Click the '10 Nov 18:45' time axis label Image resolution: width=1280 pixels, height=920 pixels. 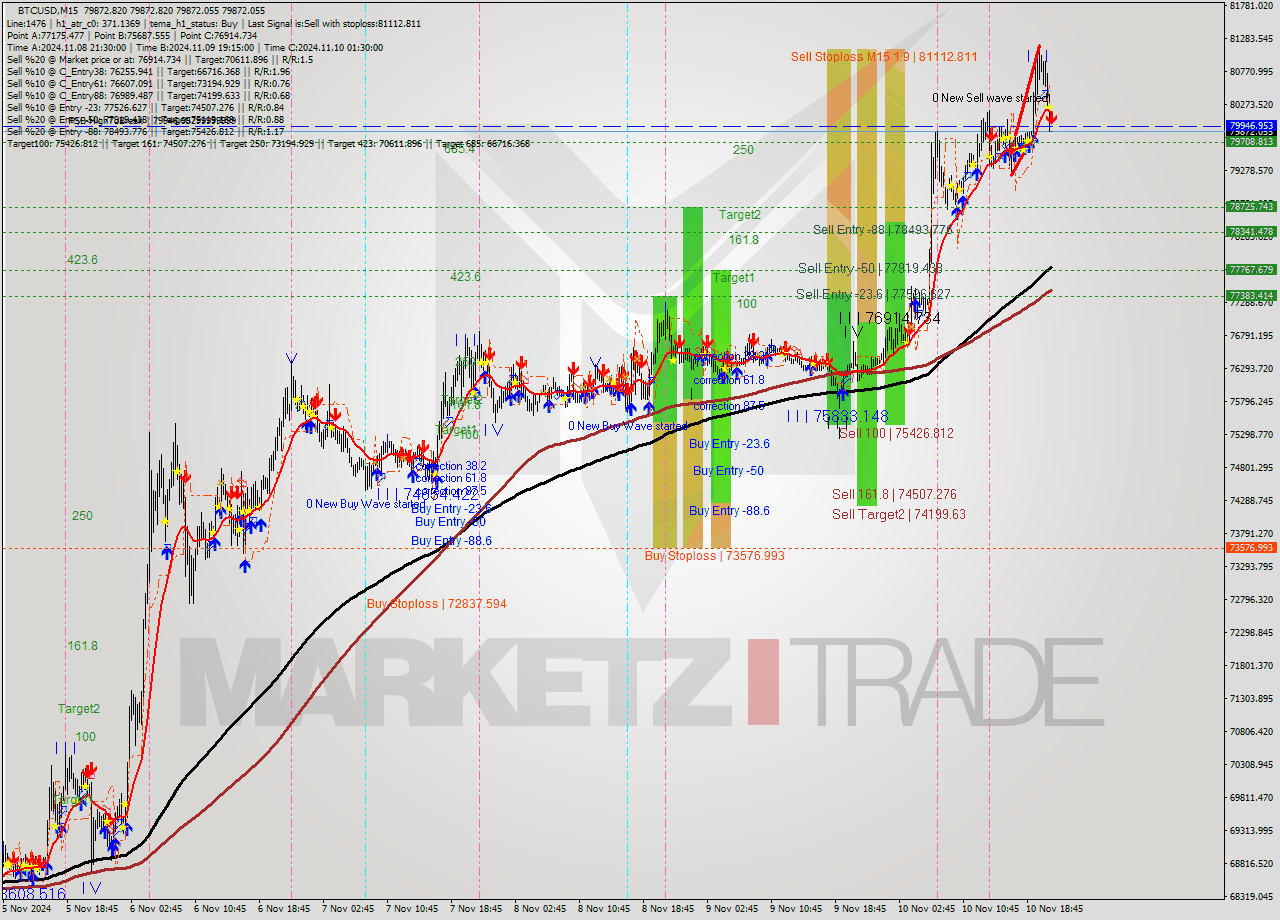coord(1054,910)
